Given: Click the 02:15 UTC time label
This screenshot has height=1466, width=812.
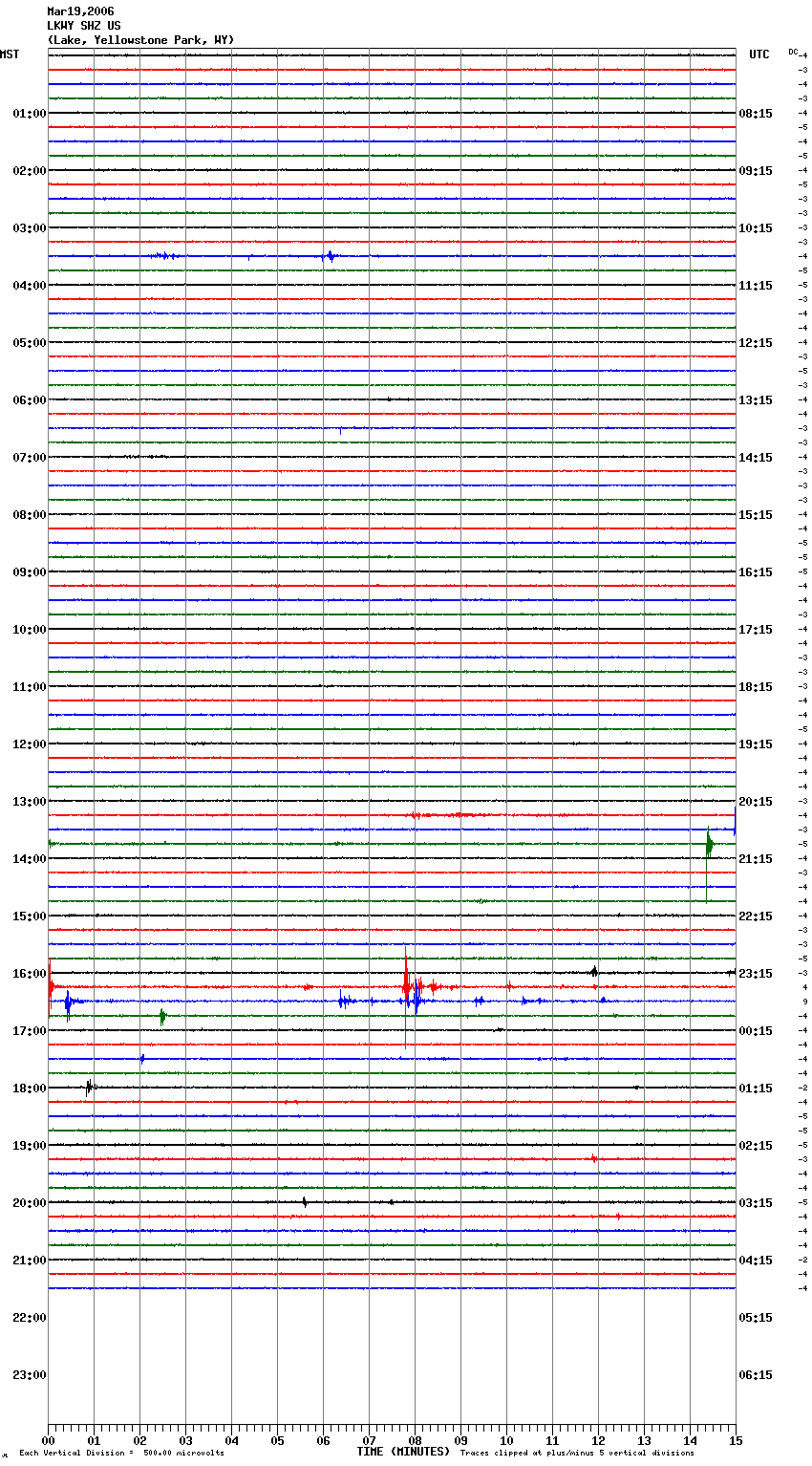Looking at the screenshot, I should [756, 1146].
